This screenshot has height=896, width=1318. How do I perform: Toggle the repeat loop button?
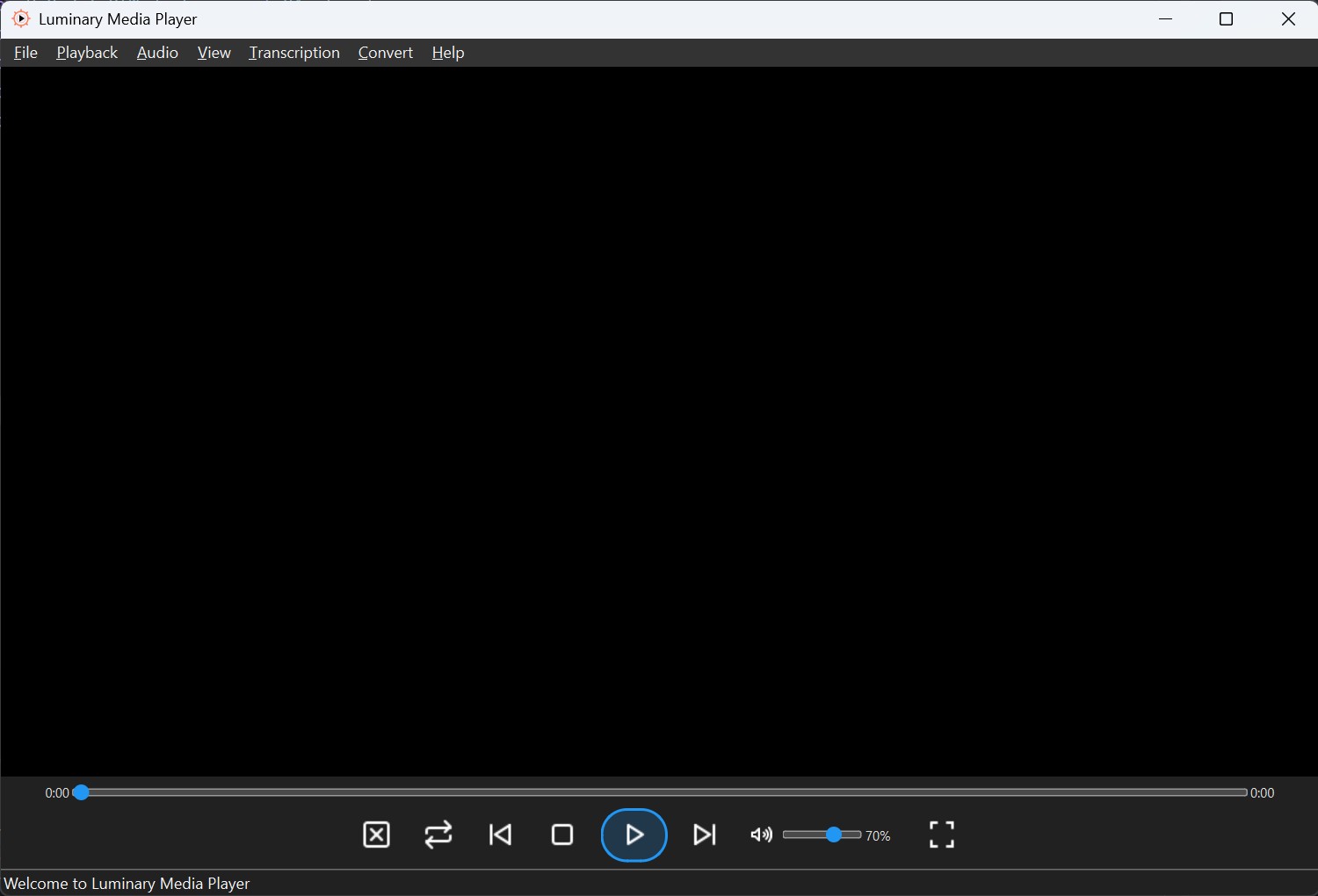point(438,835)
